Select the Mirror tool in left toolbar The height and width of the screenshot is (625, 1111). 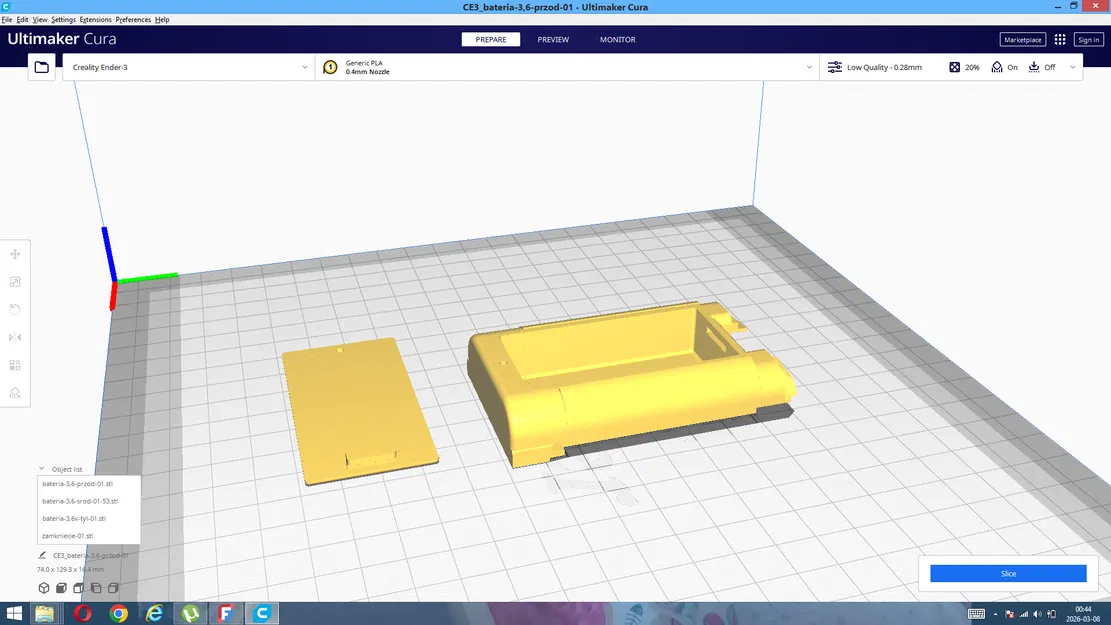pos(15,337)
